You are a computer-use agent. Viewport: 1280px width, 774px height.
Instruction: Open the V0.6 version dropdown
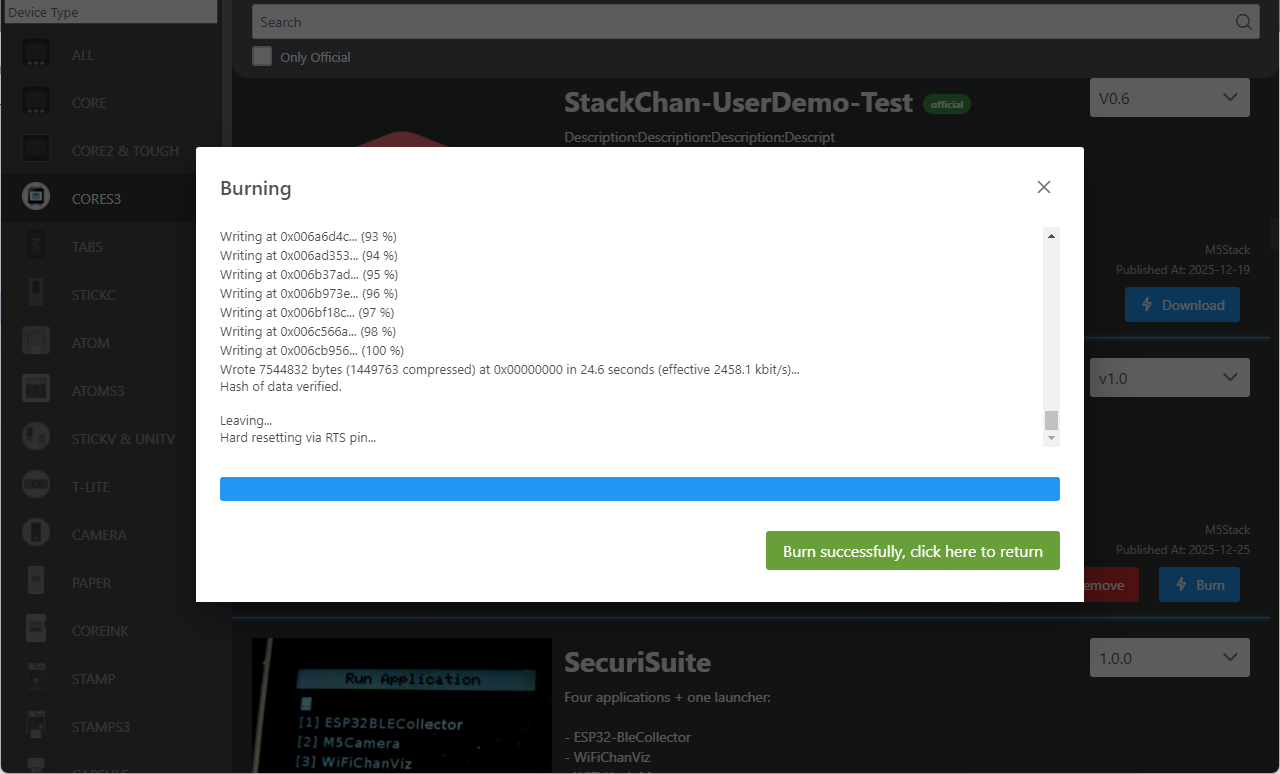click(1169, 98)
